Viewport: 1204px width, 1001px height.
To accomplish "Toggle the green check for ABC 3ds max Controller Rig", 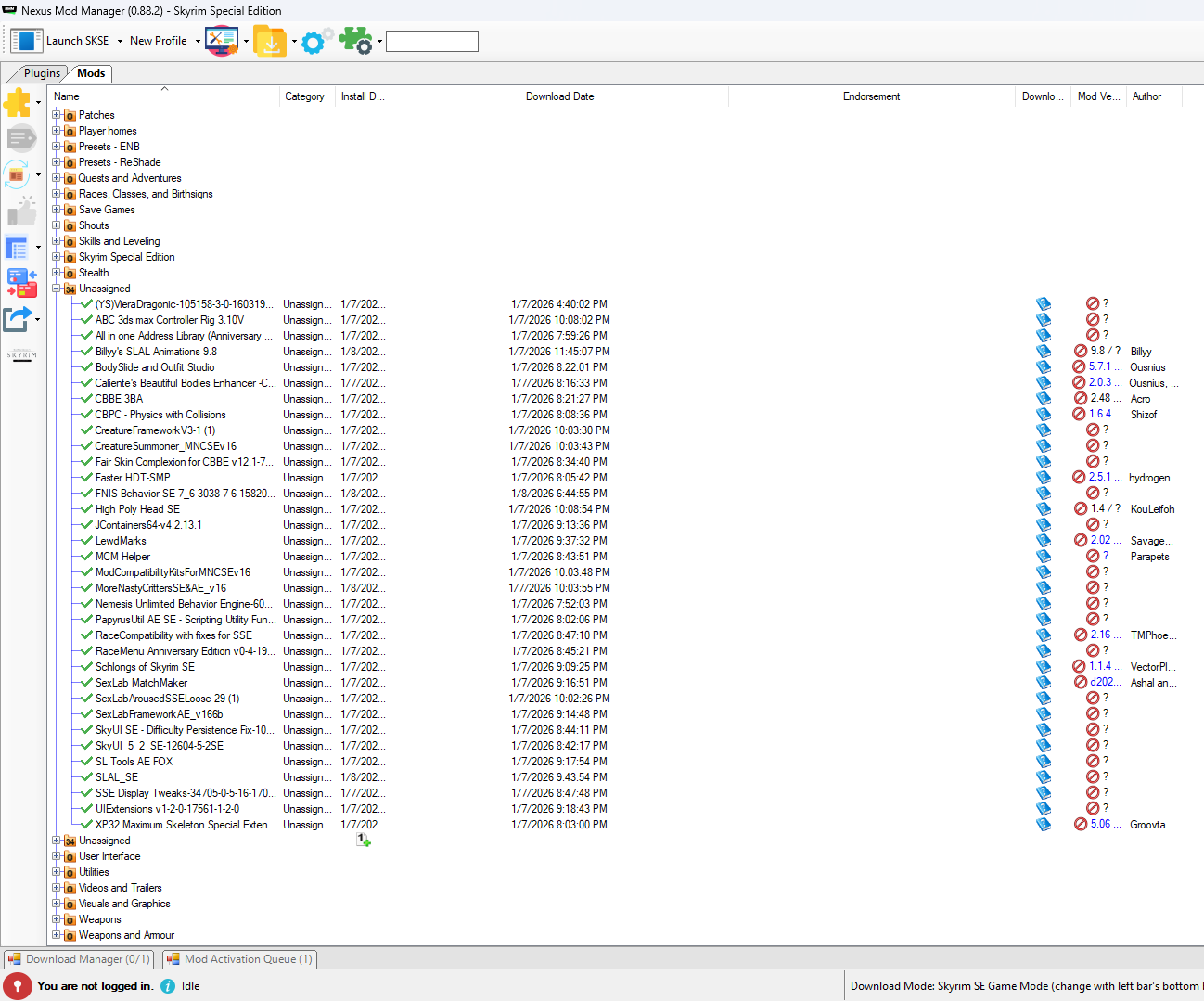I will point(86,320).
